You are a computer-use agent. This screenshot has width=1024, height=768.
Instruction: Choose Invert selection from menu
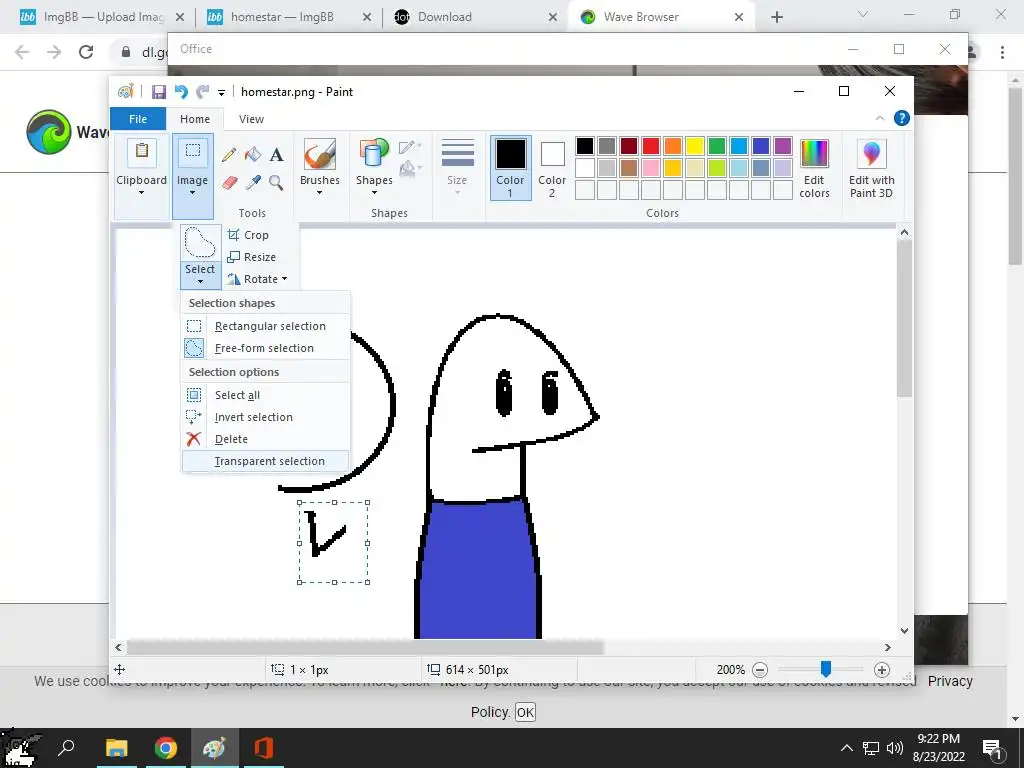tap(265, 417)
